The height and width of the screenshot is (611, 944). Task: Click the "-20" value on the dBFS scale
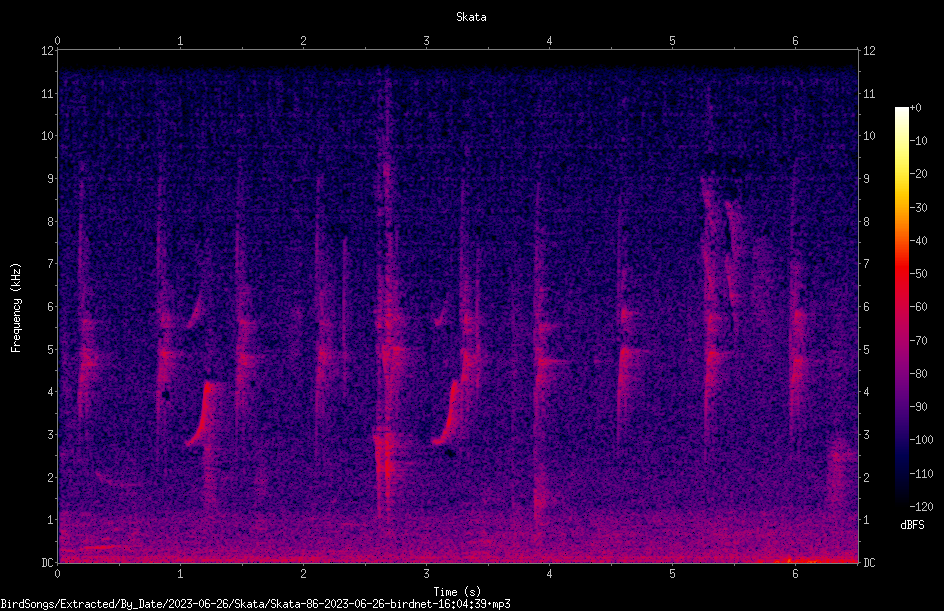(x=918, y=174)
